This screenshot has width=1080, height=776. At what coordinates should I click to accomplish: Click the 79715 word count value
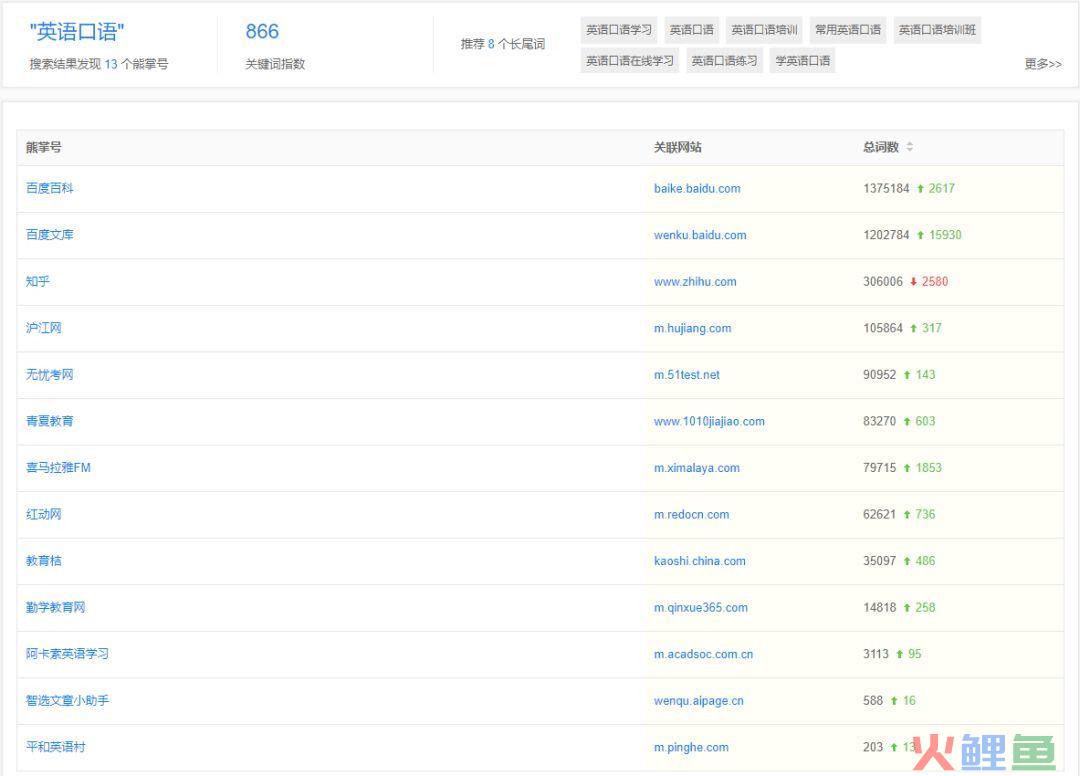click(880, 468)
